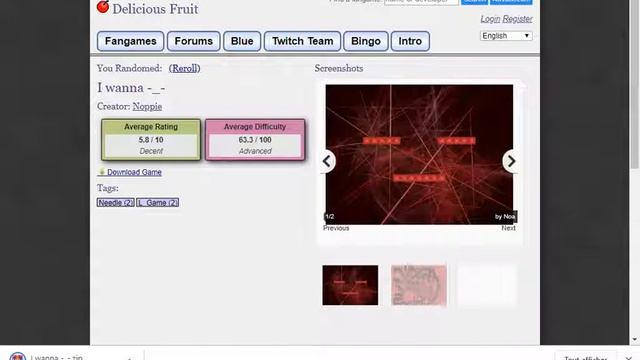Image resolution: width=640 pixels, height=360 pixels.
Task: Select the L_Game (2) tag
Action: tap(158, 202)
